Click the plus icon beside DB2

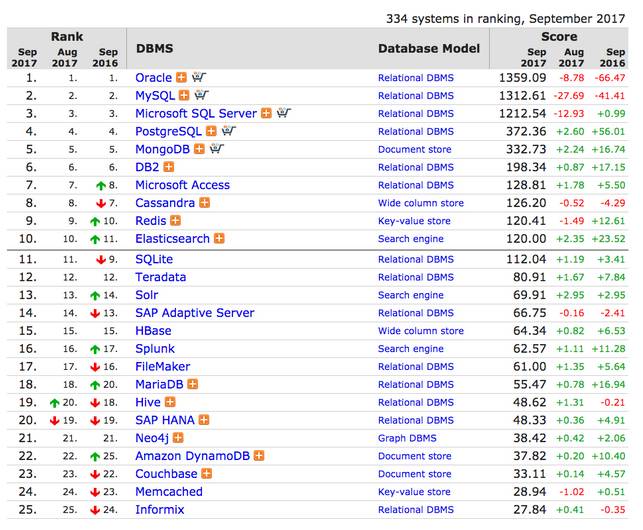tap(169, 167)
